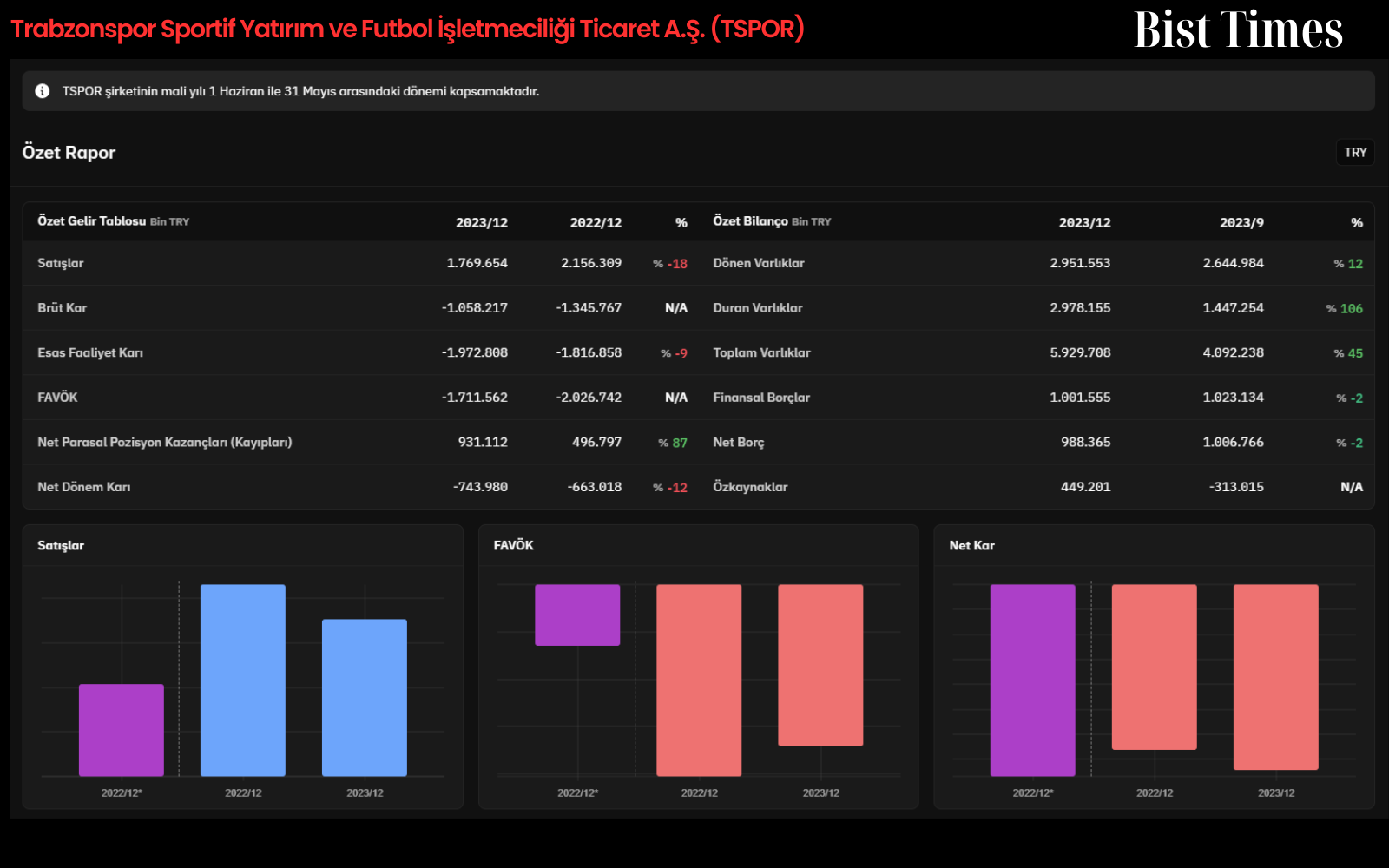Click the tallest blue bar in Satışlar chart
The height and width of the screenshot is (868, 1389).
pos(243,681)
